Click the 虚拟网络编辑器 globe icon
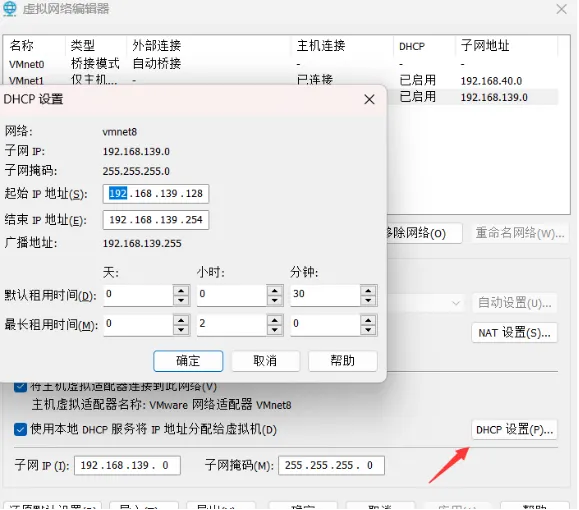Image resolution: width=579 pixels, height=510 pixels. pyautogui.click(x=10, y=8)
